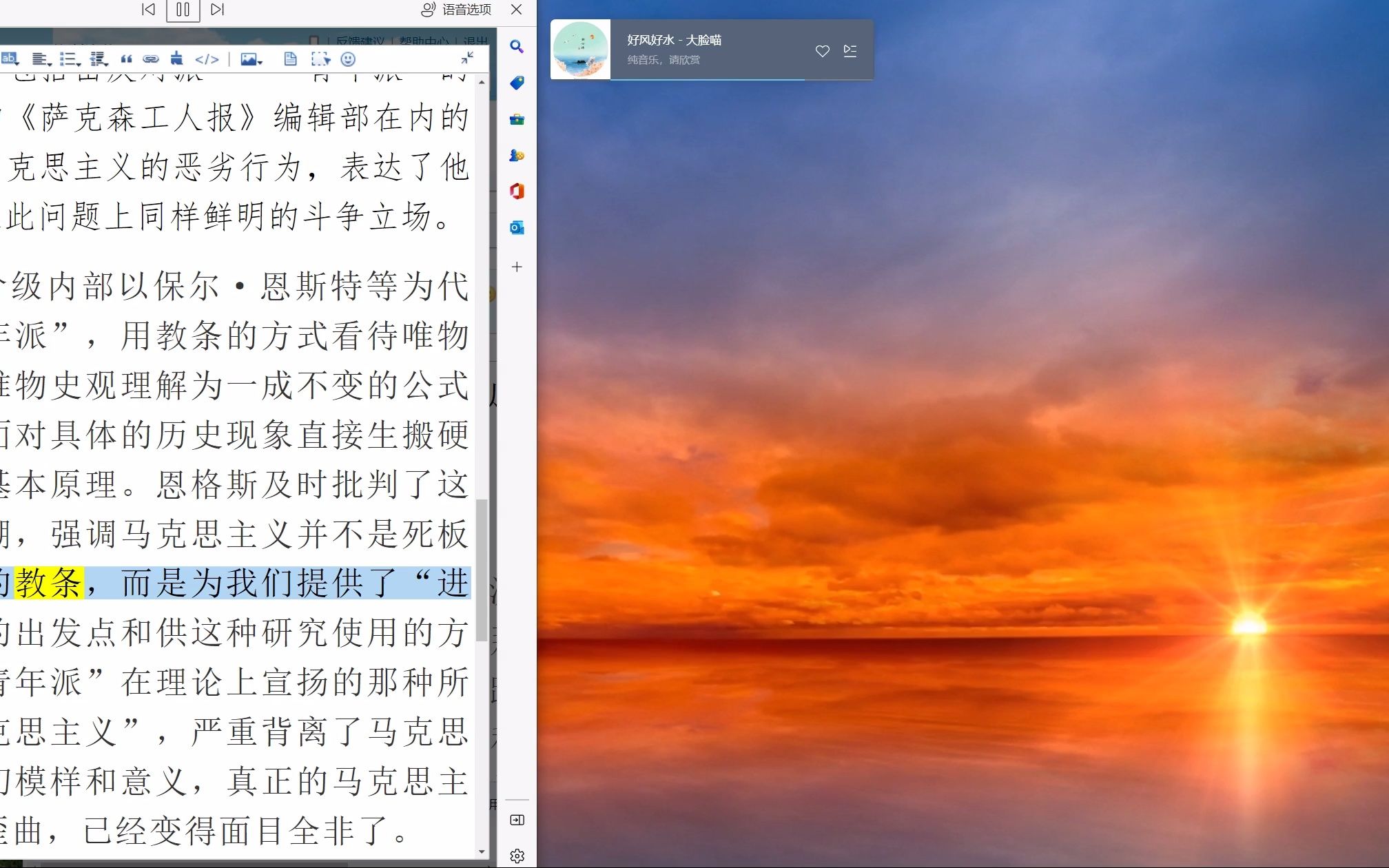Screen dimensions: 1389x868
Task: Exit full-screen editor mode
Action: pyautogui.click(x=467, y=58)
